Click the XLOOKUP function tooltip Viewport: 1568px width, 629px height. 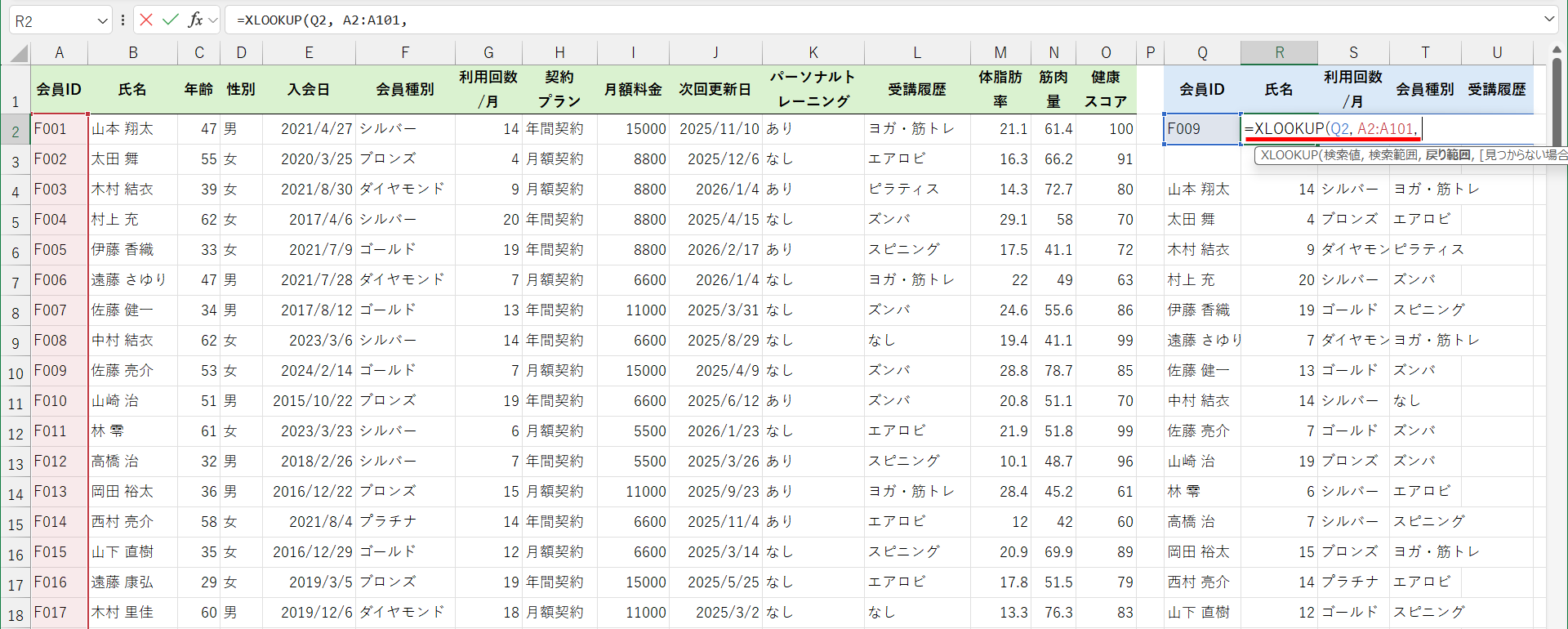(x=1411, y=155)
